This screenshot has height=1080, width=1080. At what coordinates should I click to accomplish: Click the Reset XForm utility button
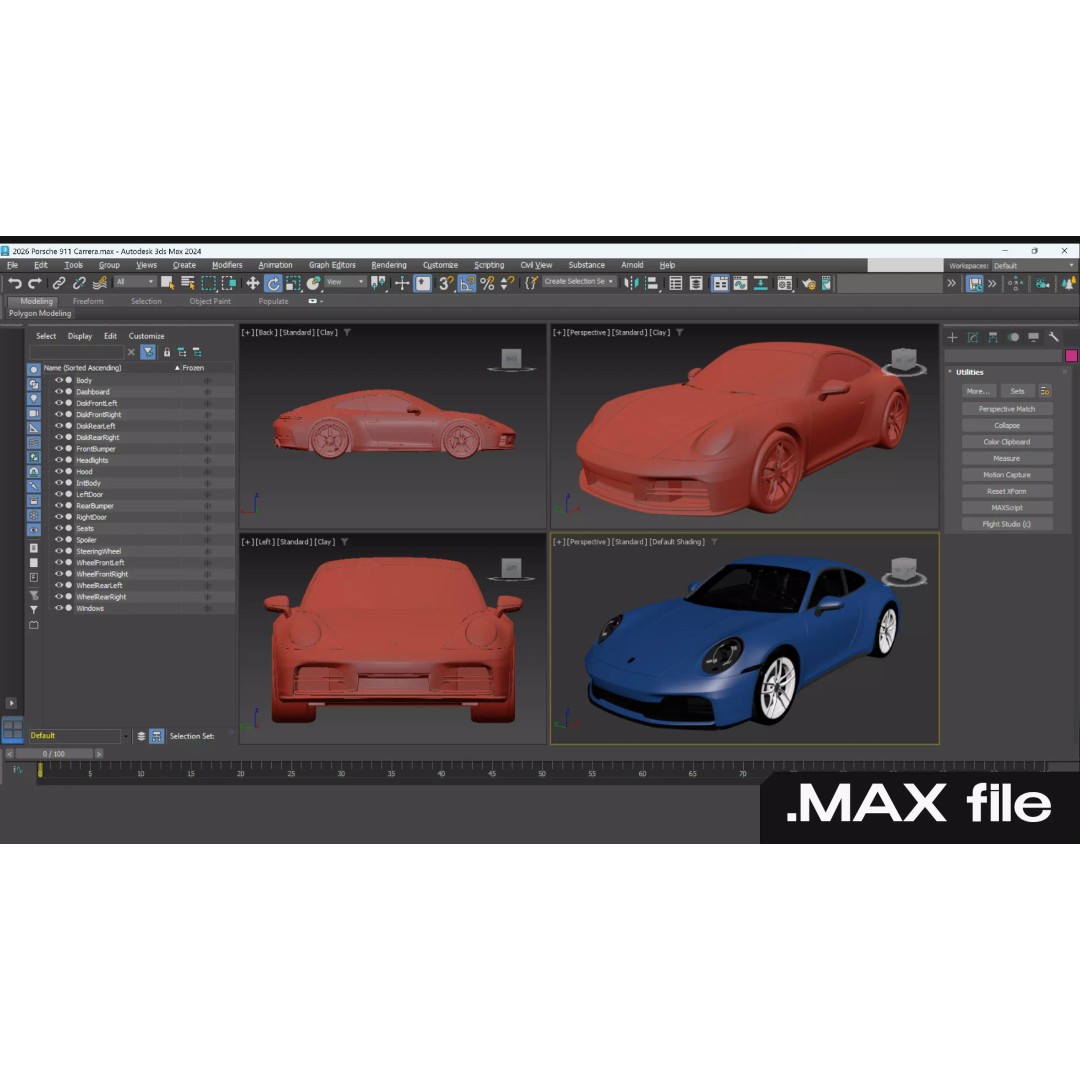pos(1006,491)
